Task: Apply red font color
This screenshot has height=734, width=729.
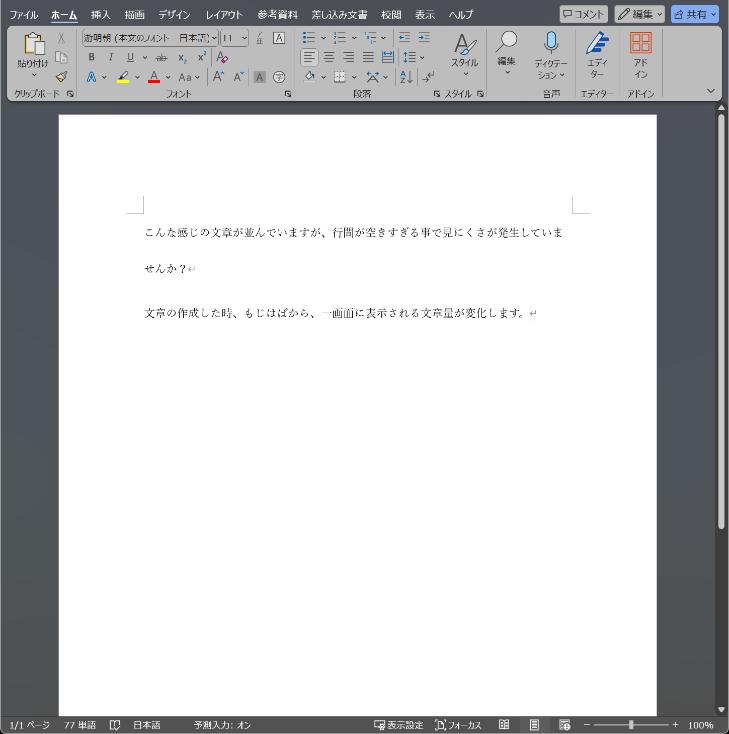Action: pyautogui.click(x=154, y=77)
